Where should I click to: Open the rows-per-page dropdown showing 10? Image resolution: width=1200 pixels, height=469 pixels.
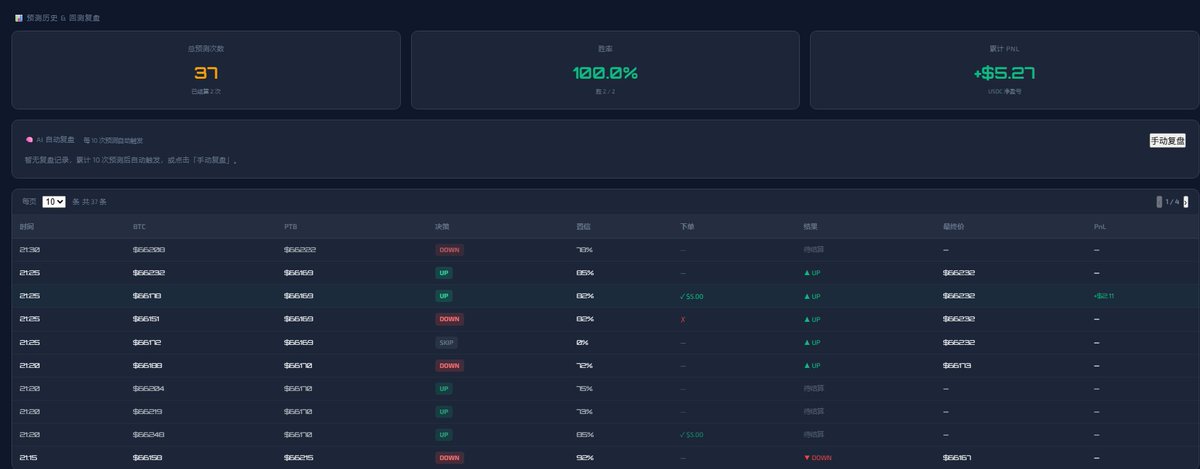[54, 201]
